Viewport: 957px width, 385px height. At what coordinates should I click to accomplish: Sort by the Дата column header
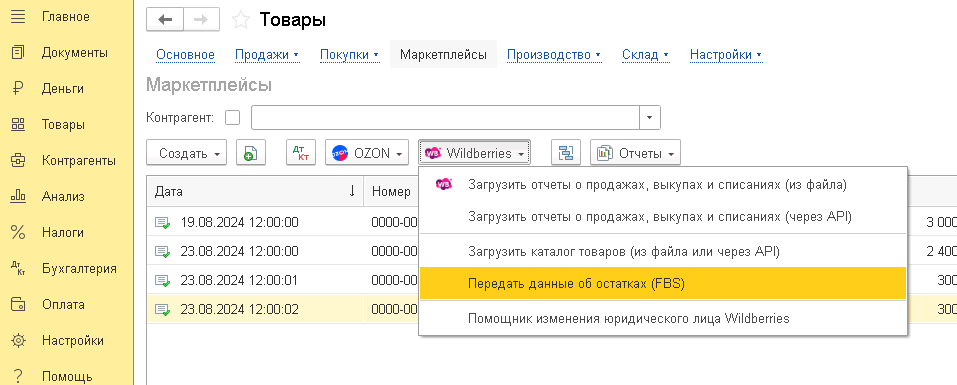(x=255, y=192)
